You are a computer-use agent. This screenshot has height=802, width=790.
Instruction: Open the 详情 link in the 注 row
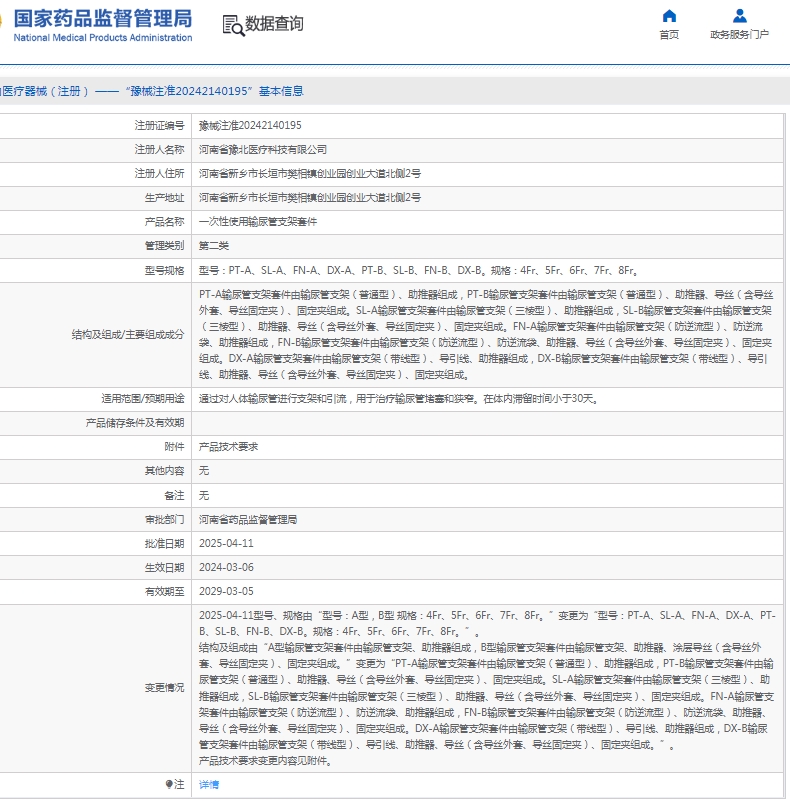(209, 785)
